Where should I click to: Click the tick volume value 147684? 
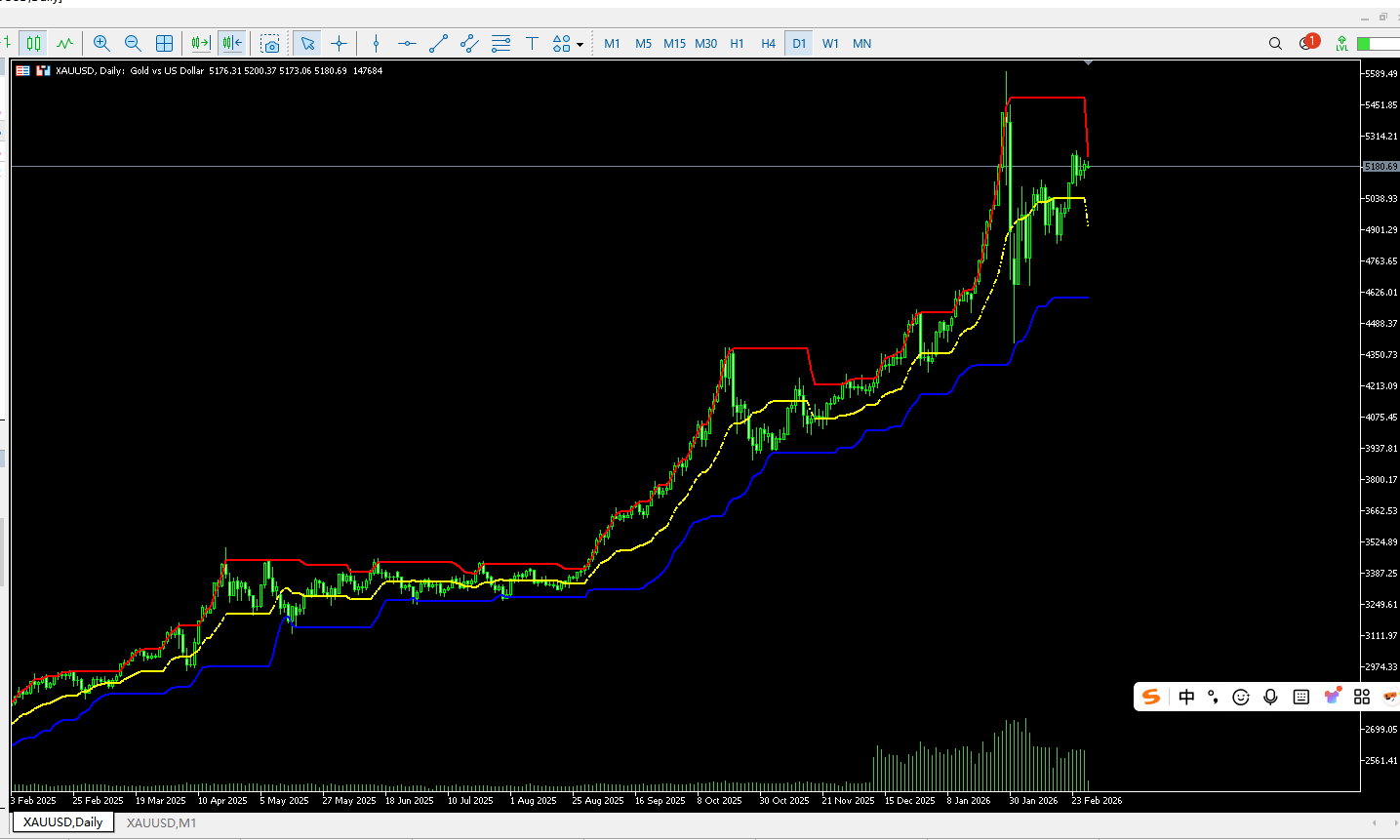368,70
